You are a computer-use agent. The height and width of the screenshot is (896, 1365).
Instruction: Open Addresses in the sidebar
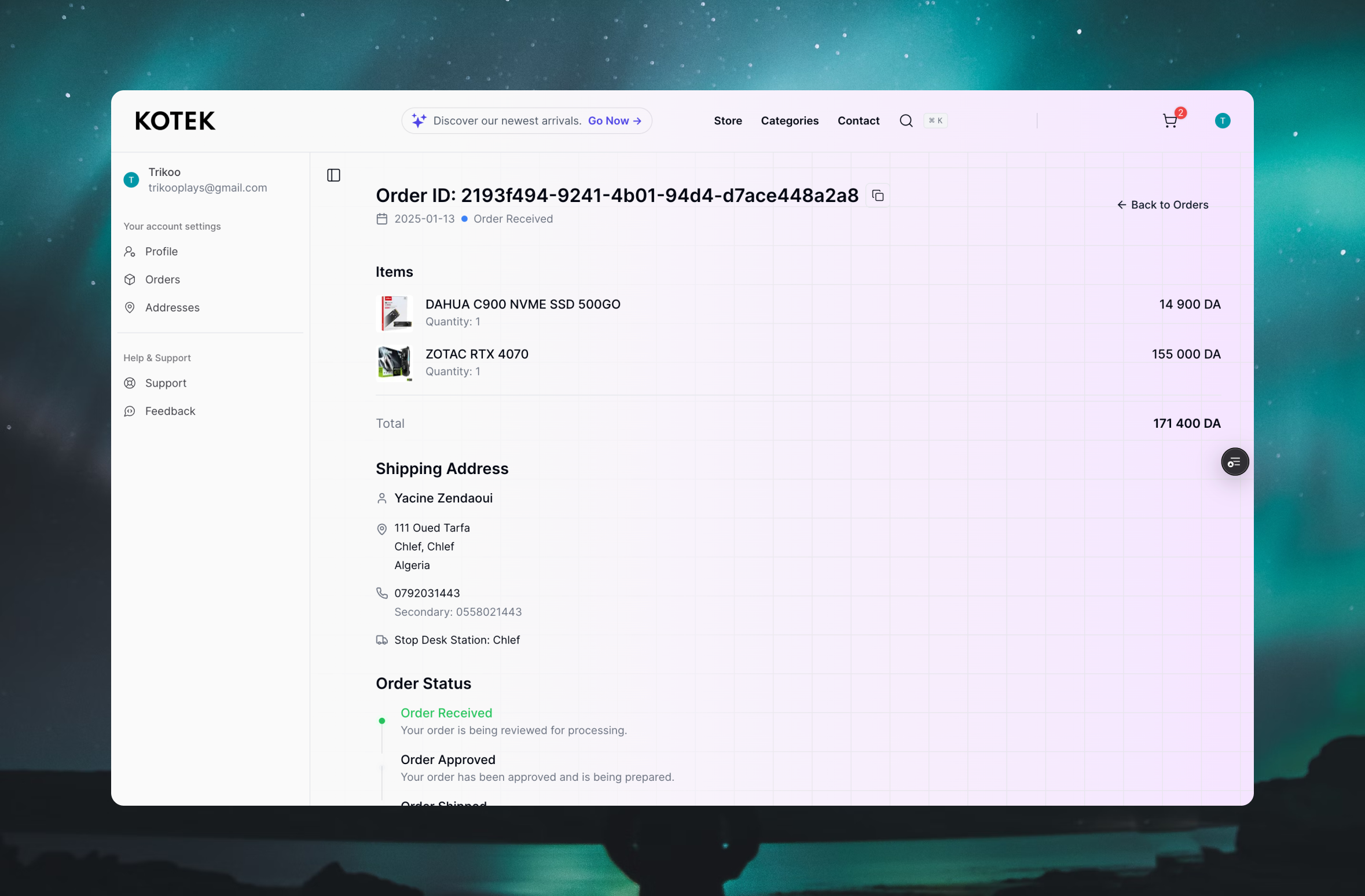click(x=173, y=307)
